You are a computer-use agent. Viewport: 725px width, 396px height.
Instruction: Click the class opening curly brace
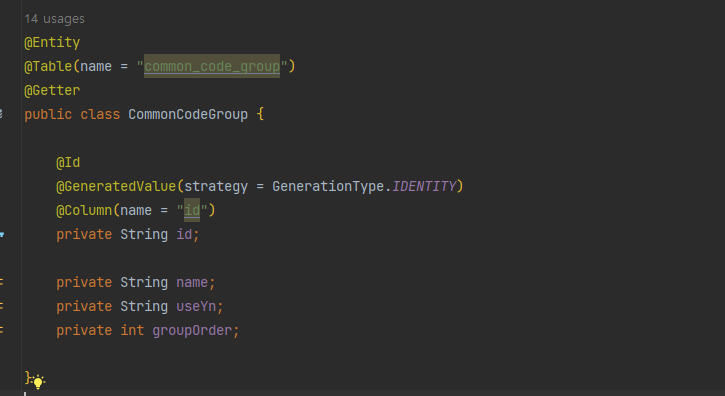pyautogui.click(x=260, y=114)
